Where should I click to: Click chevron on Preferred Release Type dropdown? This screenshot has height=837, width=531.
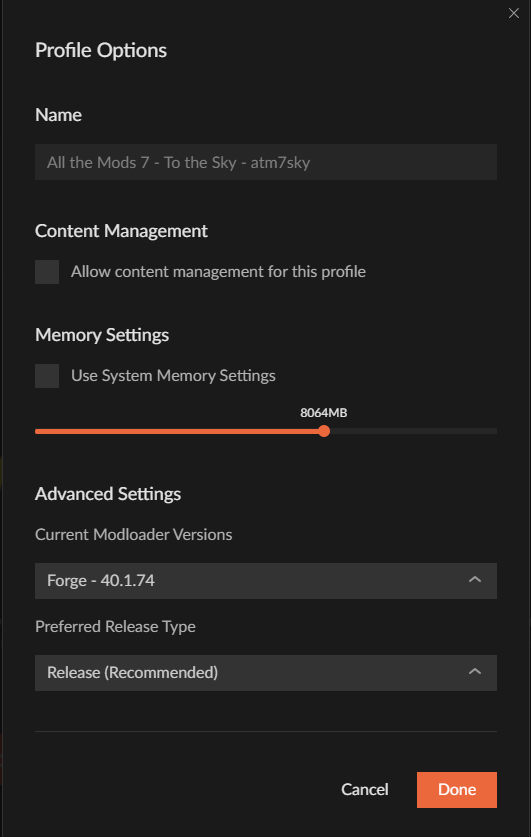click(x=474, y=672)
